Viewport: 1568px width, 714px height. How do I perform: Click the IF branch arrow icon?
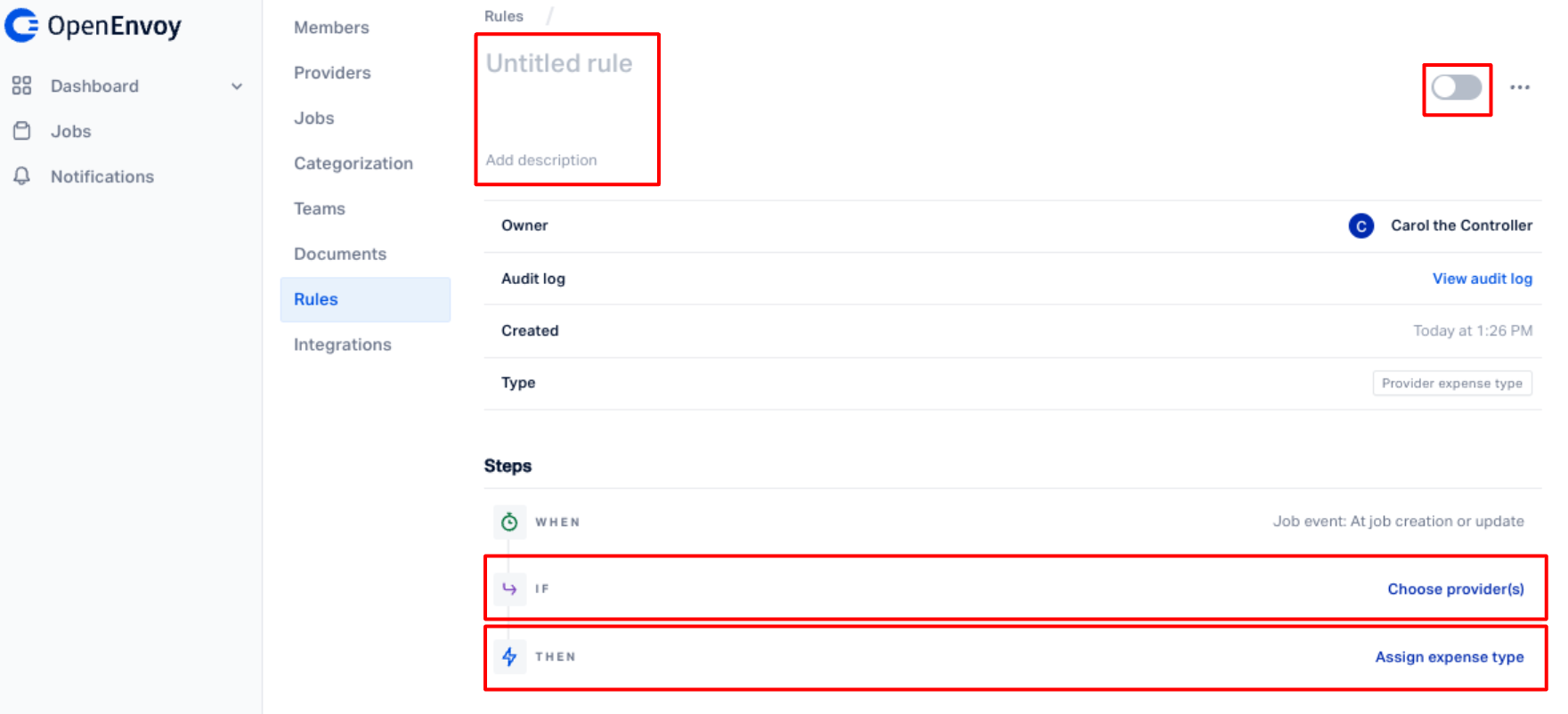click(x=509, y=588)
